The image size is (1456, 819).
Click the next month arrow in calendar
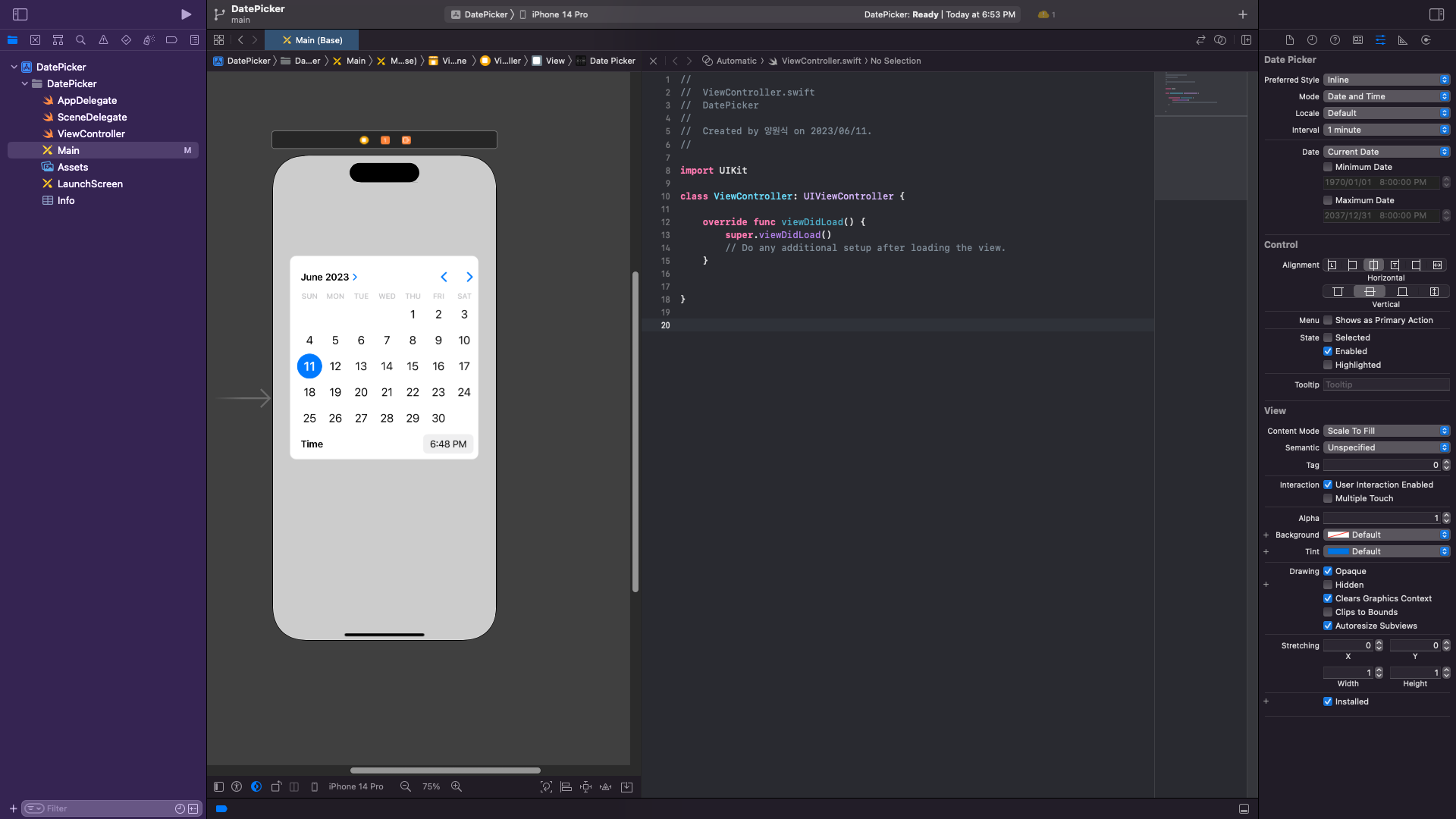coord(469,278)
